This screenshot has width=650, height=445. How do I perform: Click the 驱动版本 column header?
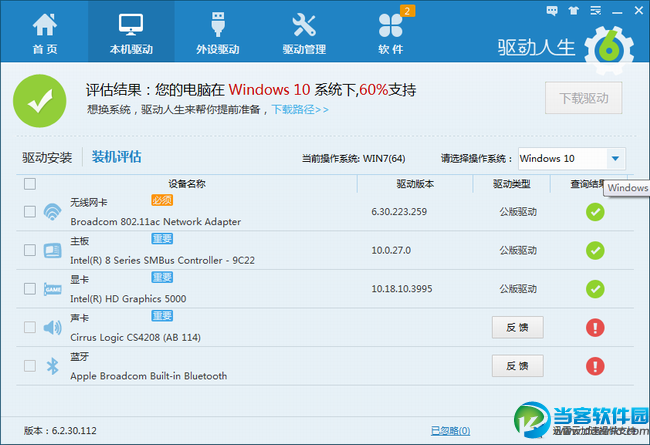415,184
